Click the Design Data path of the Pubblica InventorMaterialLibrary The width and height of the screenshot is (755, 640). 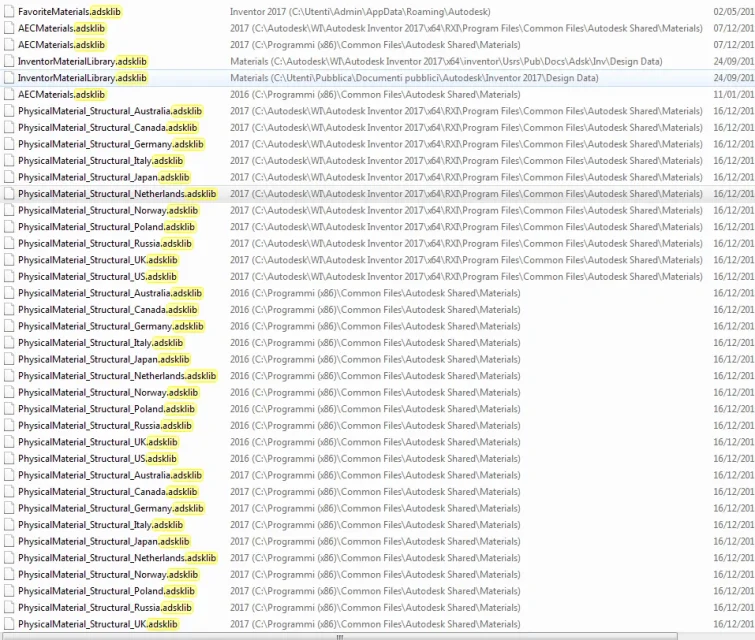tap(414, 78)
